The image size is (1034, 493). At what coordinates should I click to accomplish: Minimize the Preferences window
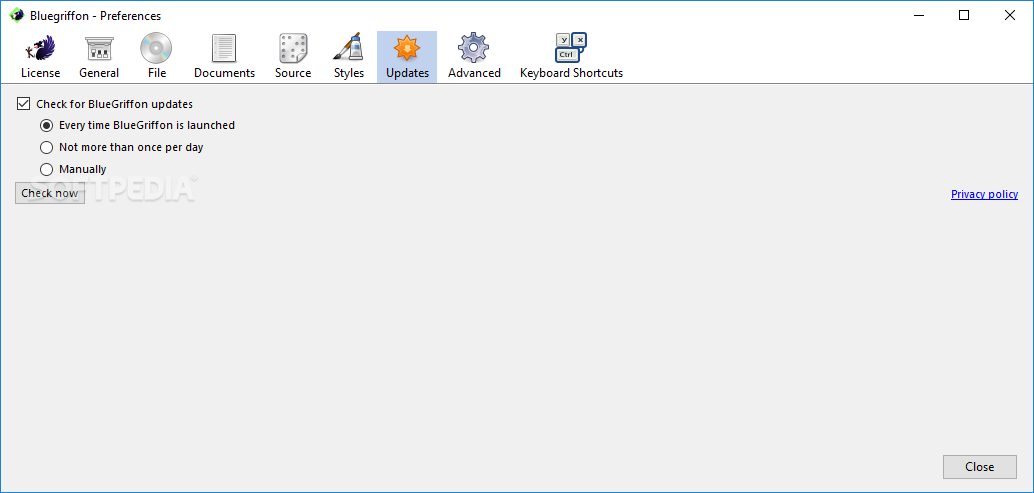click(917, 15)
